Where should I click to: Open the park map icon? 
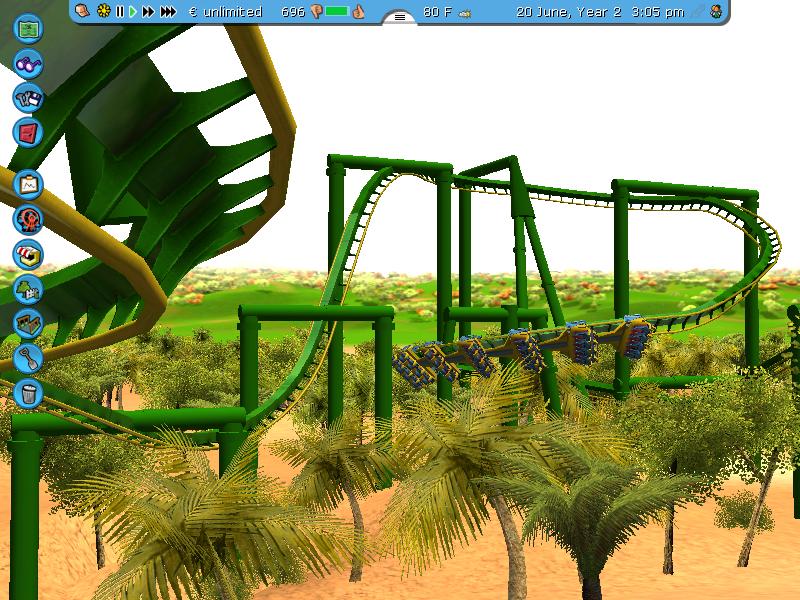tap(28, 29)
